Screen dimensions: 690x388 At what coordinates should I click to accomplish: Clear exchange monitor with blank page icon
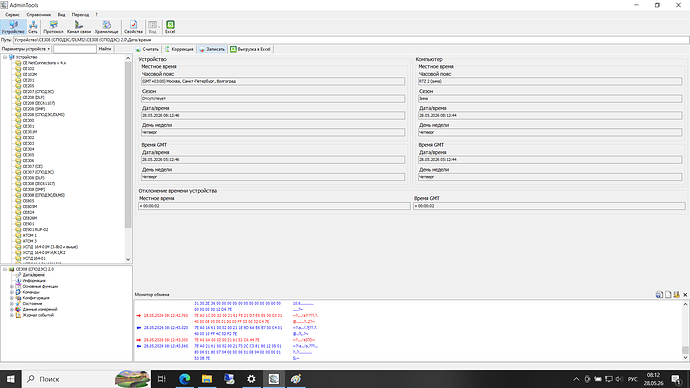[x=668, y=295]
